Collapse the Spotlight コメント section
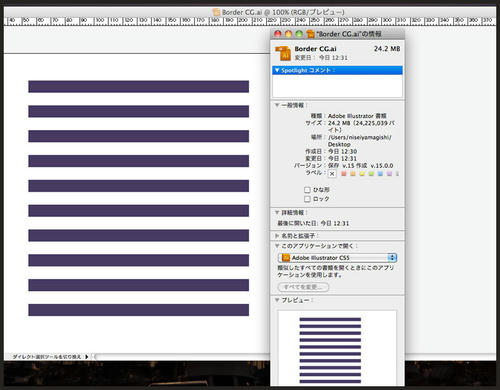 (277, 70)
